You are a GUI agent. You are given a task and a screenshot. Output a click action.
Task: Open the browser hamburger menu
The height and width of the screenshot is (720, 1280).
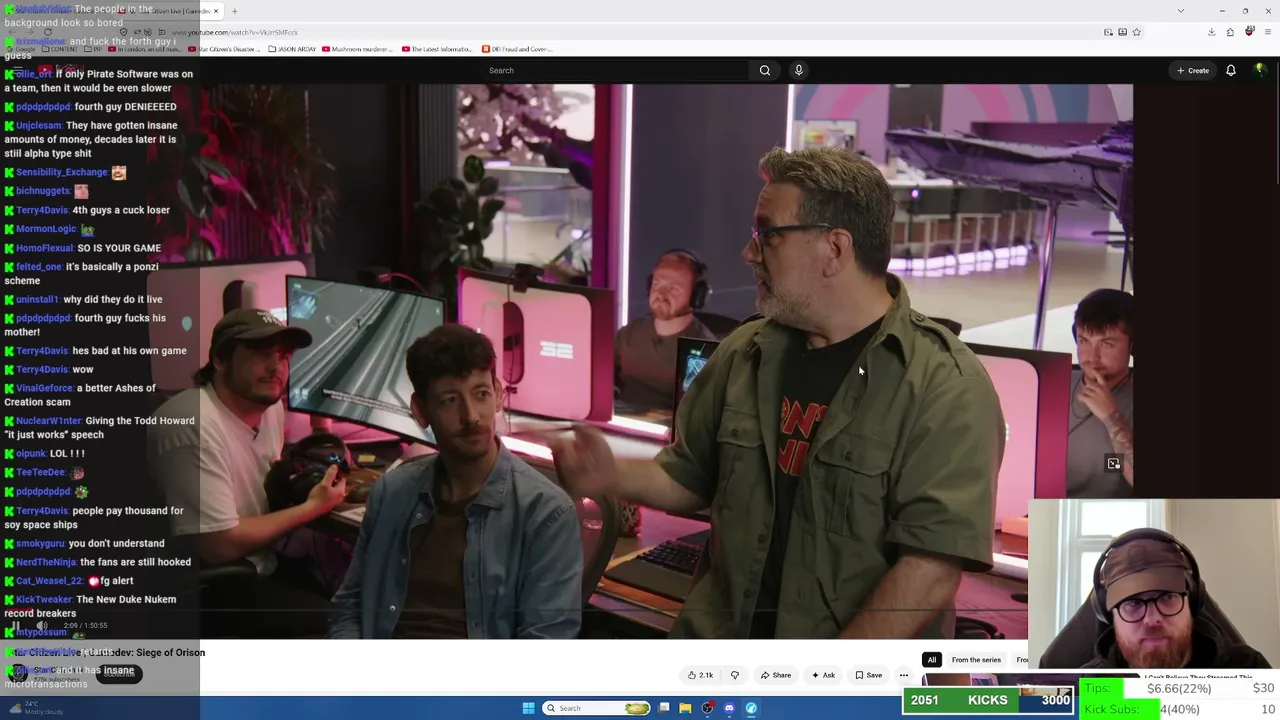click(x=1267, y=32)
